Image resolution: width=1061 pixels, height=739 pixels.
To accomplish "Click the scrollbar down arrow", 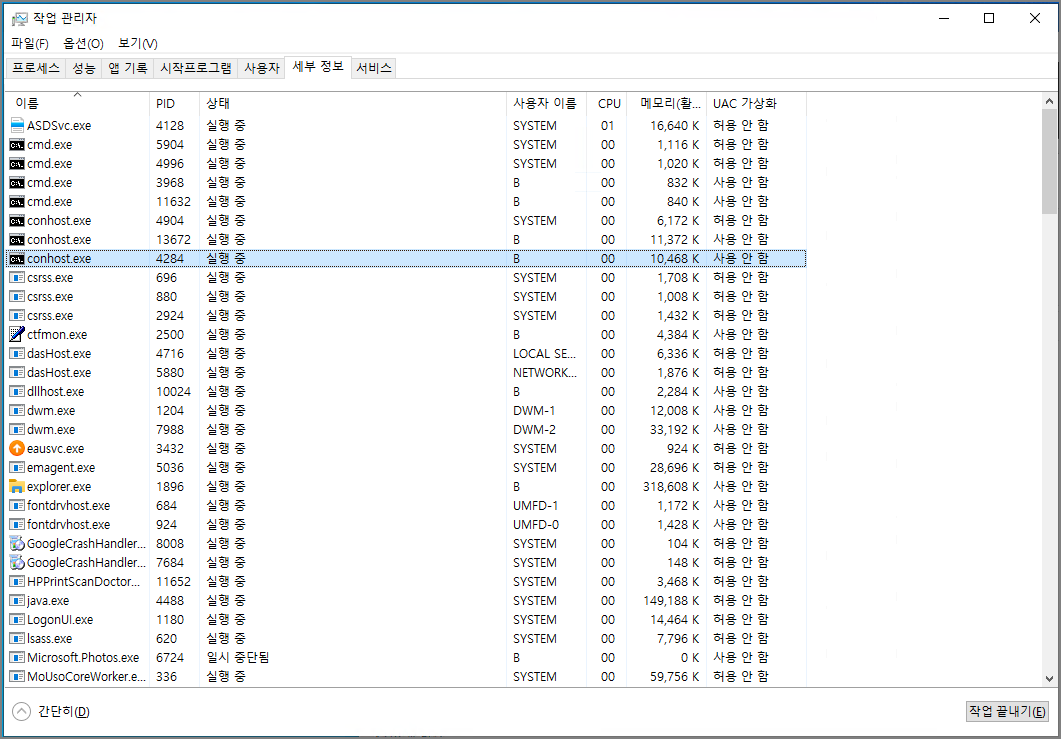I will coord(1049,679).
